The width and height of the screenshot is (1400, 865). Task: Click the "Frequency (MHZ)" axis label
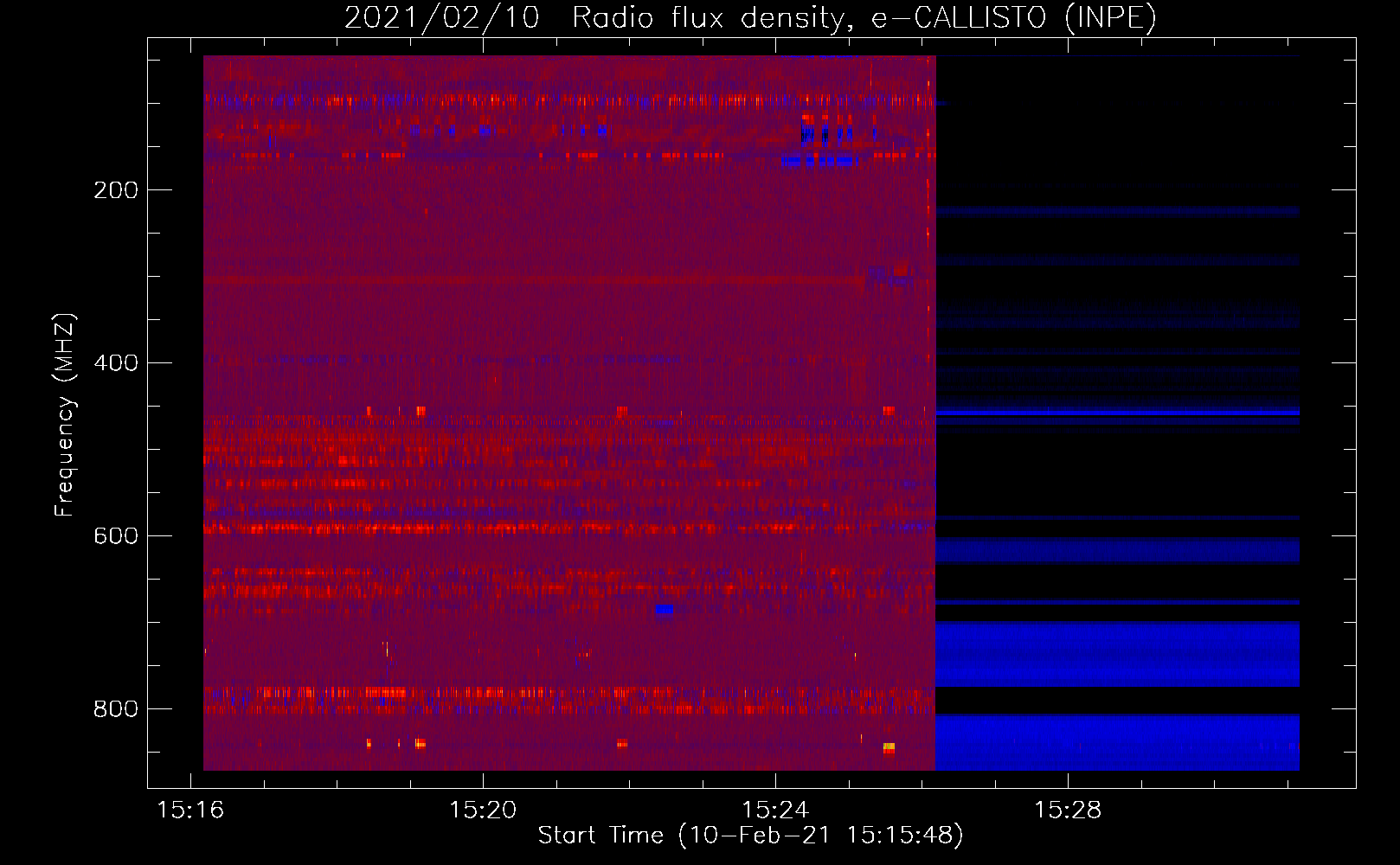click(x=65, y=415)
